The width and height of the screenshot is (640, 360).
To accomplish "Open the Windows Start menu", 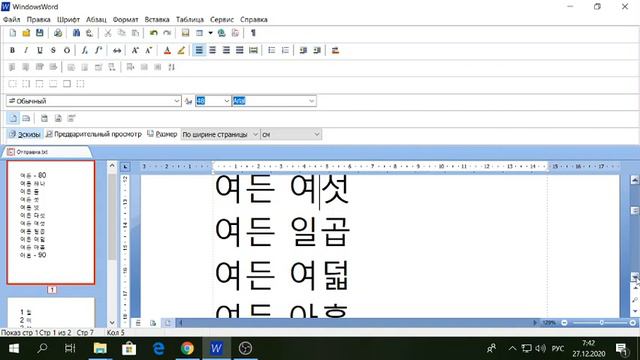I will coord(14,349).
